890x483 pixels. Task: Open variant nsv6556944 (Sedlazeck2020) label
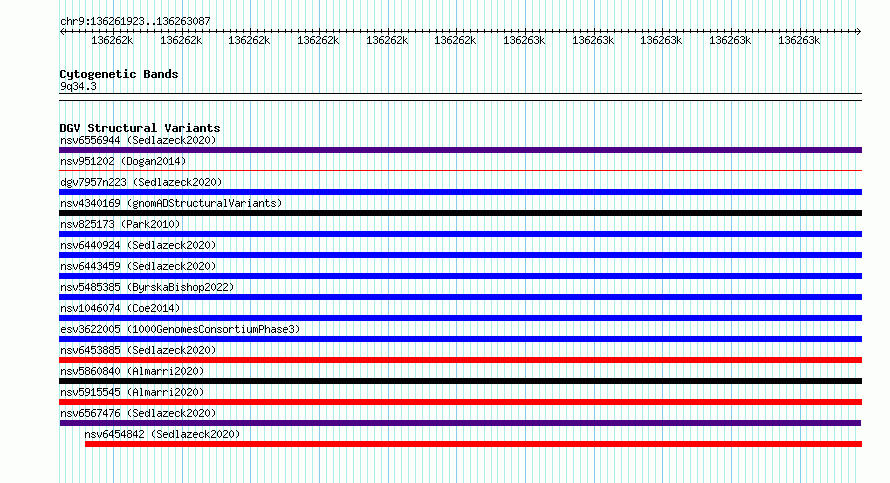pyautogui.click(x=138, y=140)
